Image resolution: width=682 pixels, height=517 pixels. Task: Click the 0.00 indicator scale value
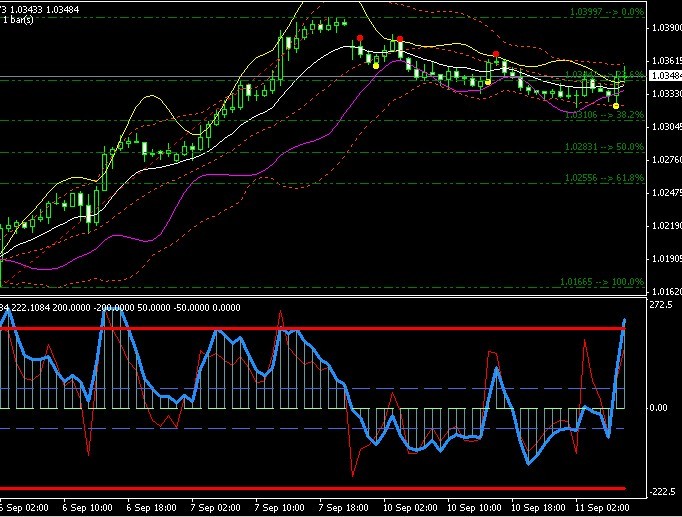(x=658, y=407)
